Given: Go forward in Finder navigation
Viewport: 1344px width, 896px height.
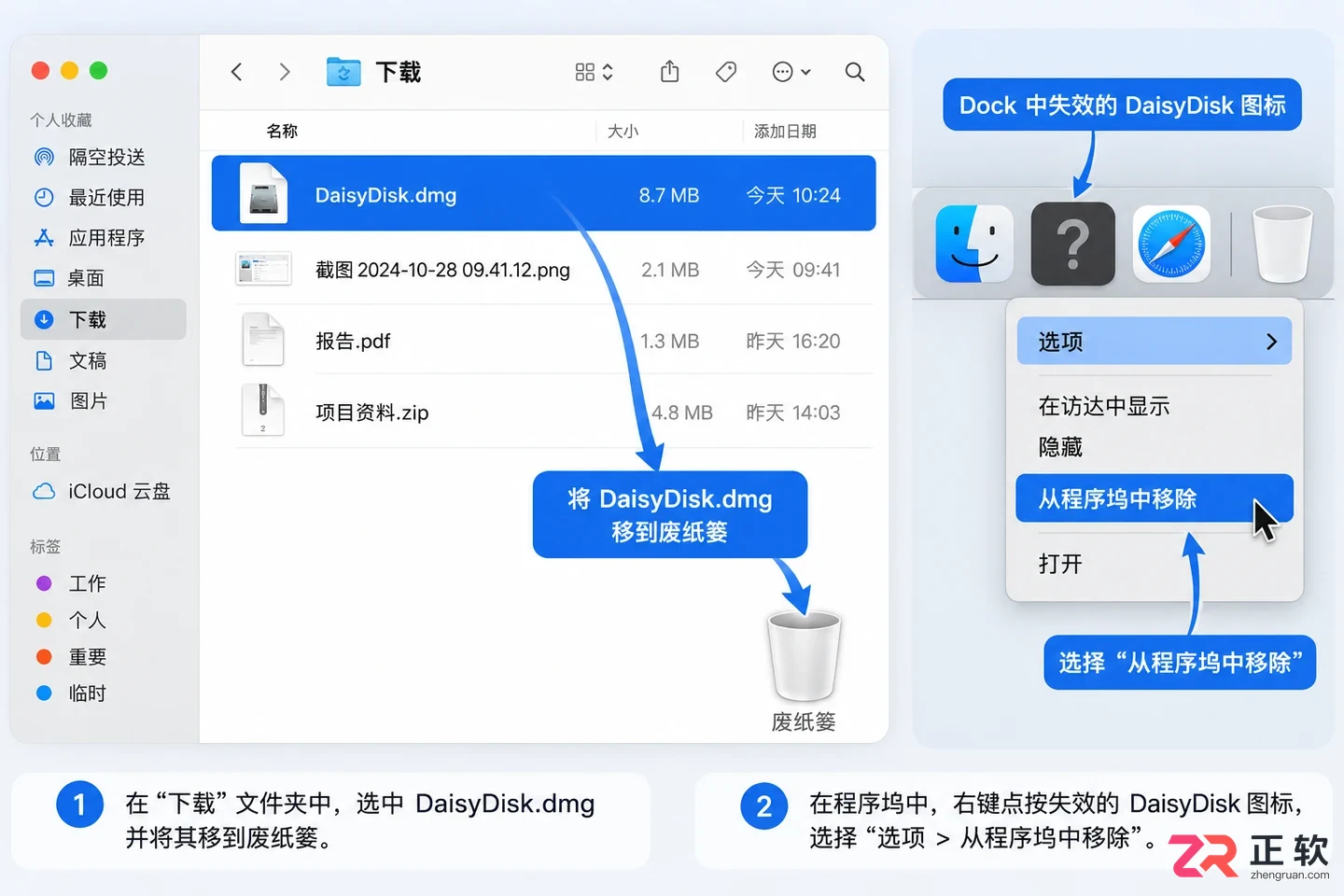Looking at the screenshot, I should (285, 72).
